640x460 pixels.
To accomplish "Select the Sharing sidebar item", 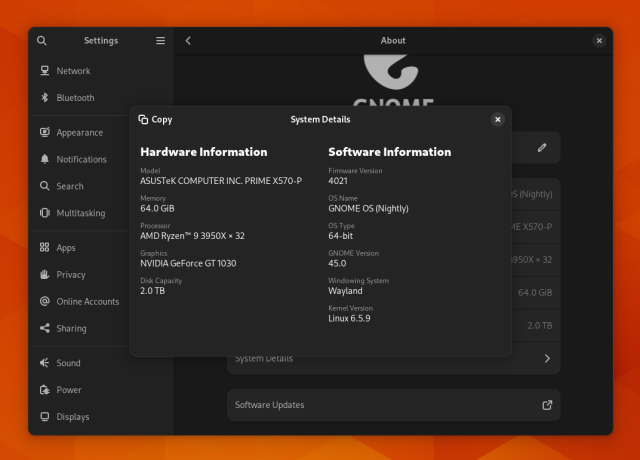I will pyautogui.click(x=80, y=328).
